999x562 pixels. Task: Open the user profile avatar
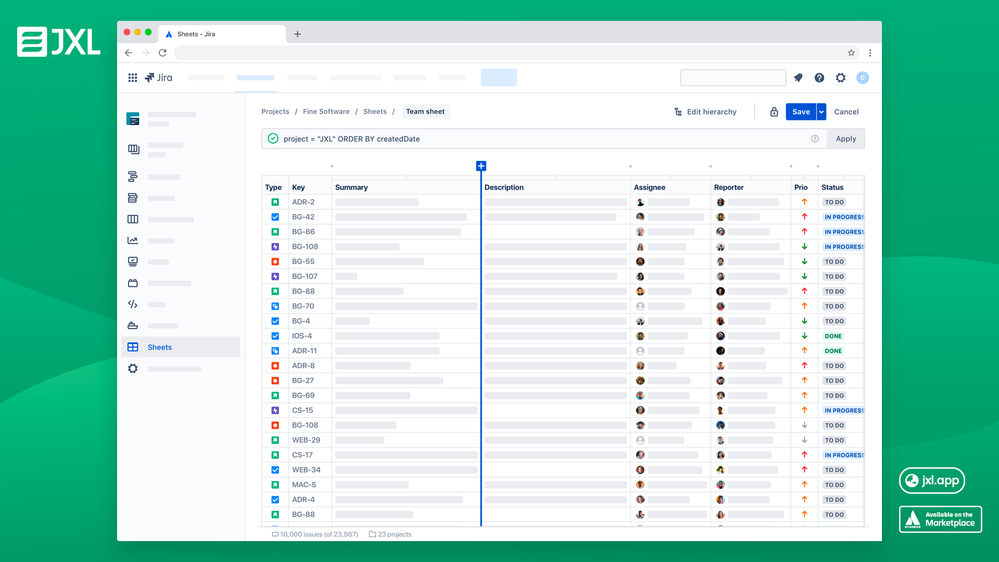(x=863, y=78)
